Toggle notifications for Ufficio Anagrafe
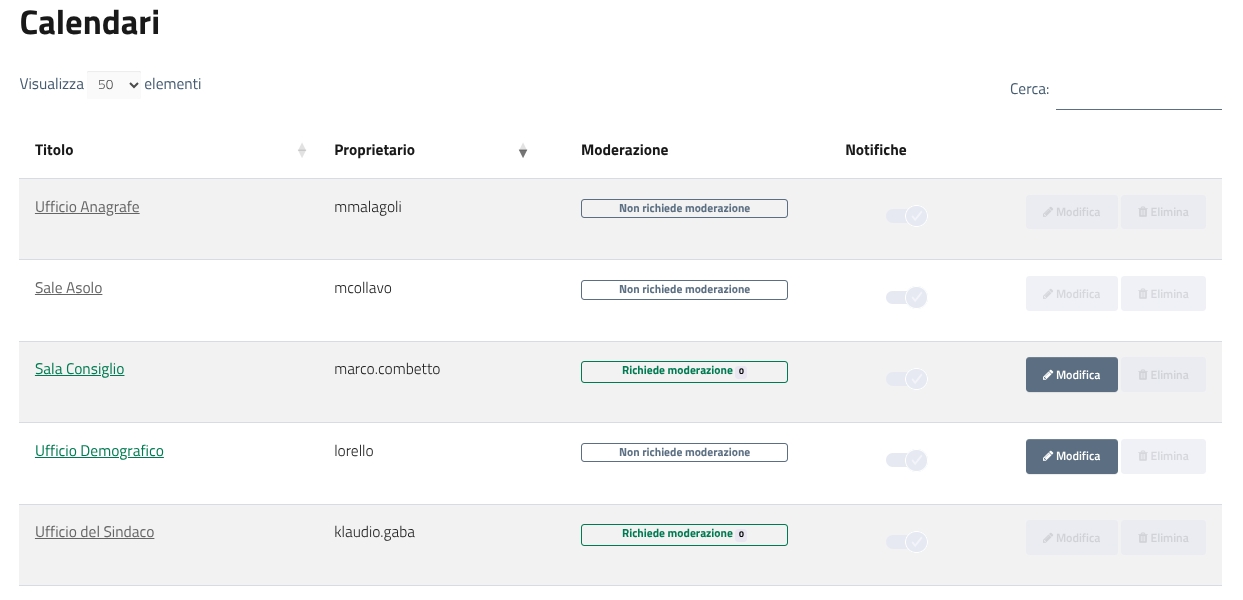1243x600 pixels. pos(906,215)
